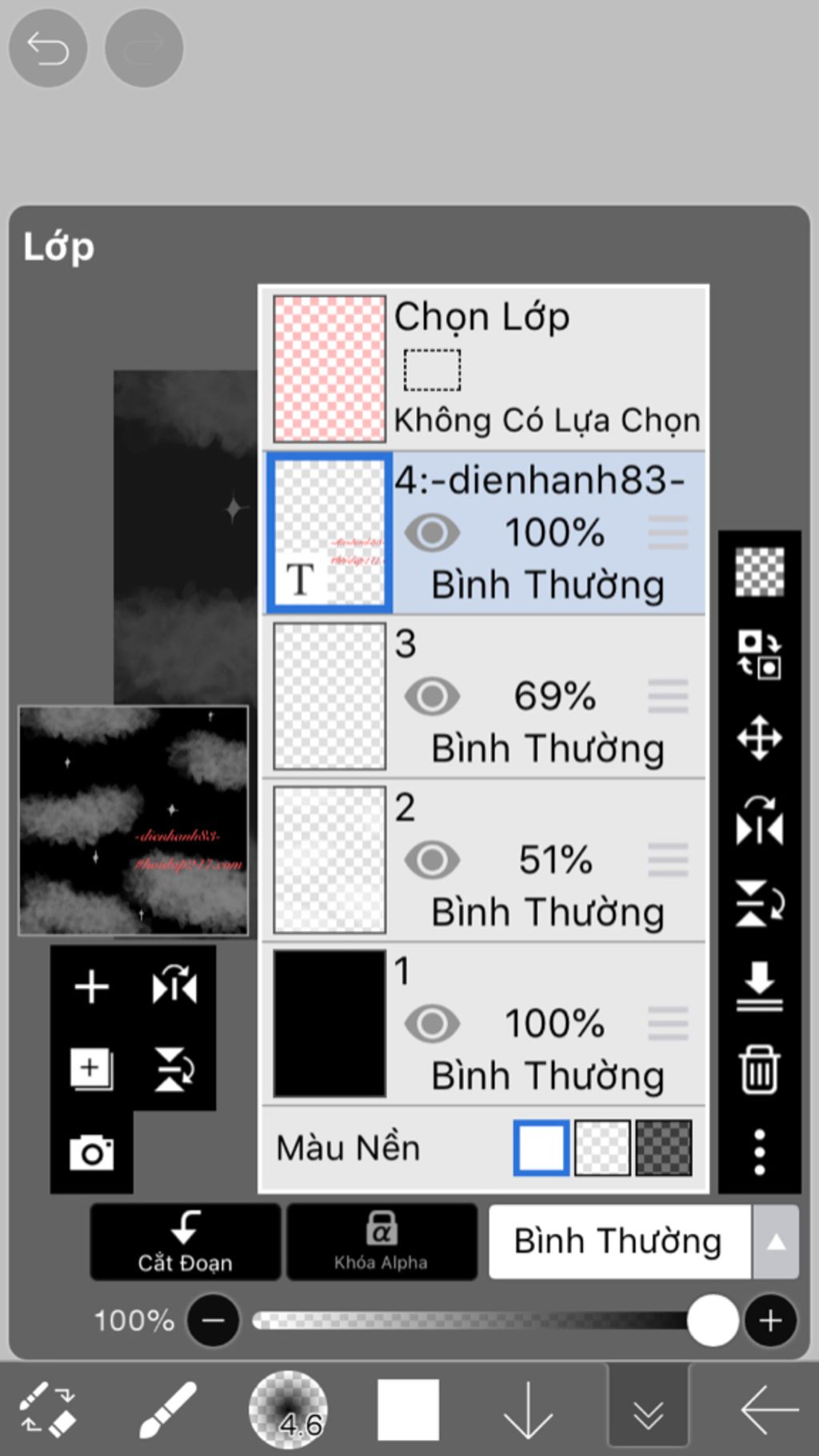Select the brush tool in bottom bar

point(168,1410)
